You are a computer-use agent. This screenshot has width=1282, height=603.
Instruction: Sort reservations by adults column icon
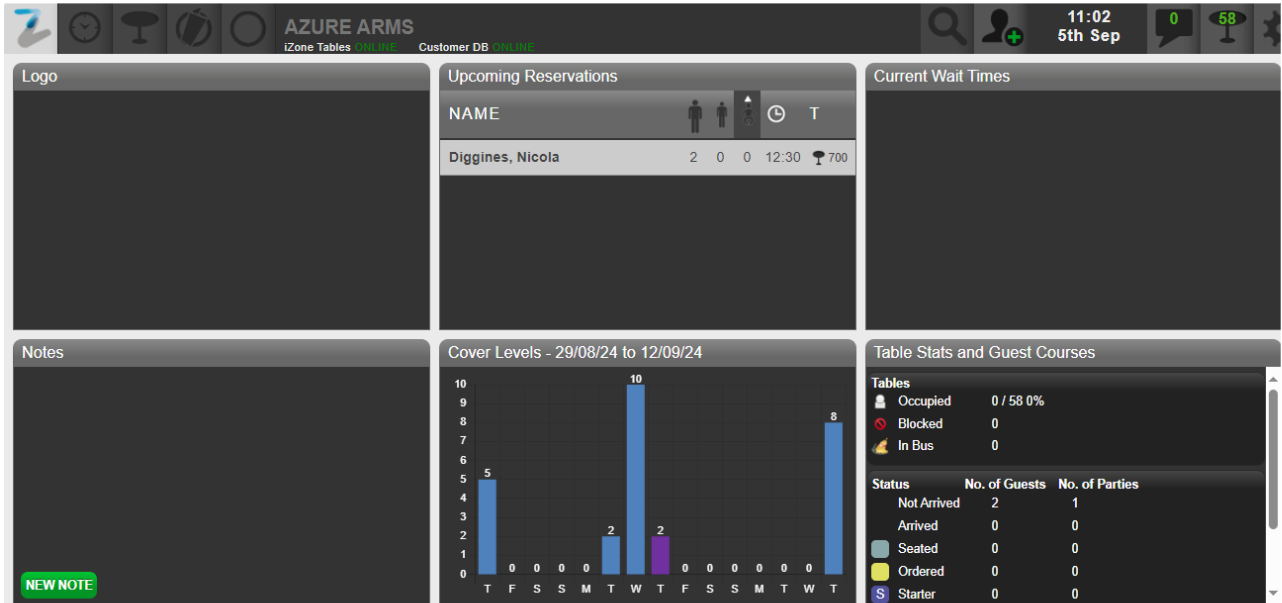coord(695,115)
